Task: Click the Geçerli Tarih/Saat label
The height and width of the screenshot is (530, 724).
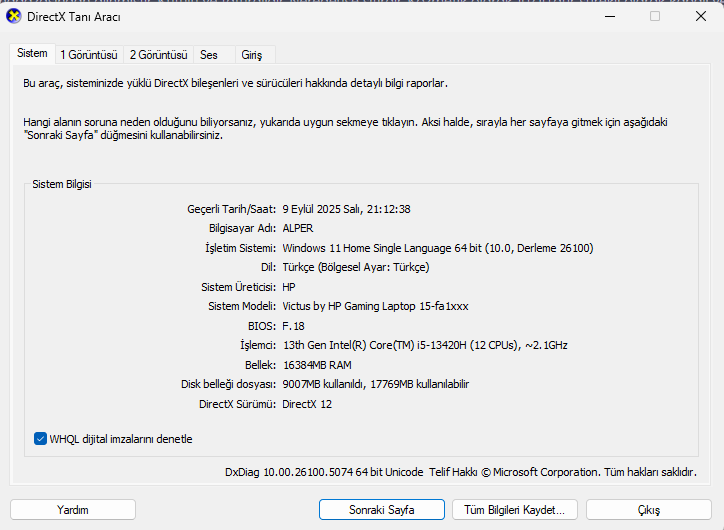Action: (x=232, y=209)
